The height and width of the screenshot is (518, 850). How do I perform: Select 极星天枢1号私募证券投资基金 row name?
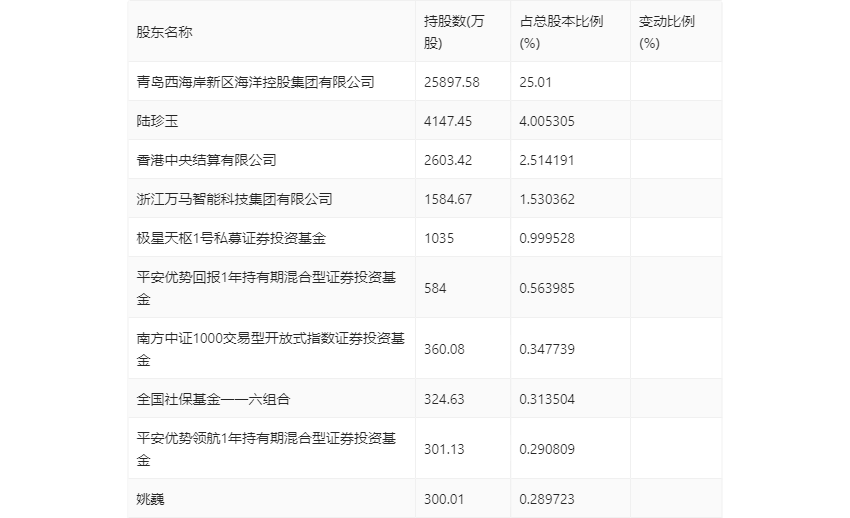point(231,238)
